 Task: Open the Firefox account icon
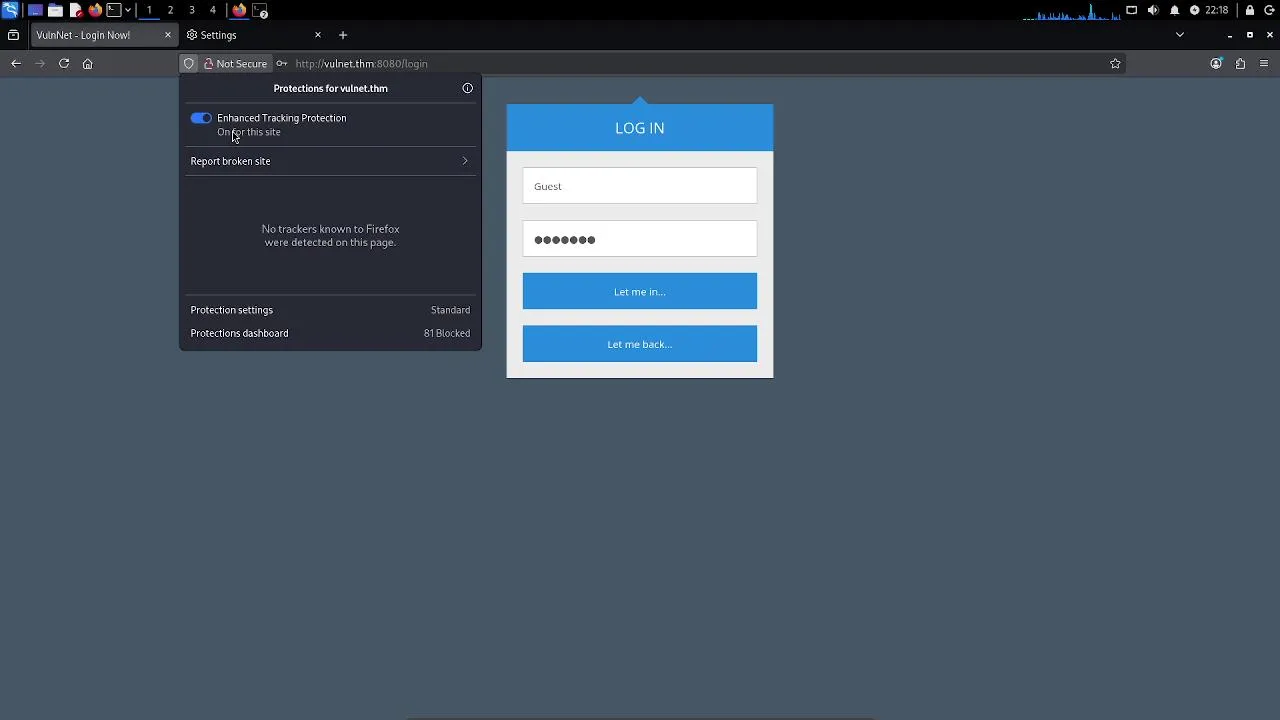1216,63
